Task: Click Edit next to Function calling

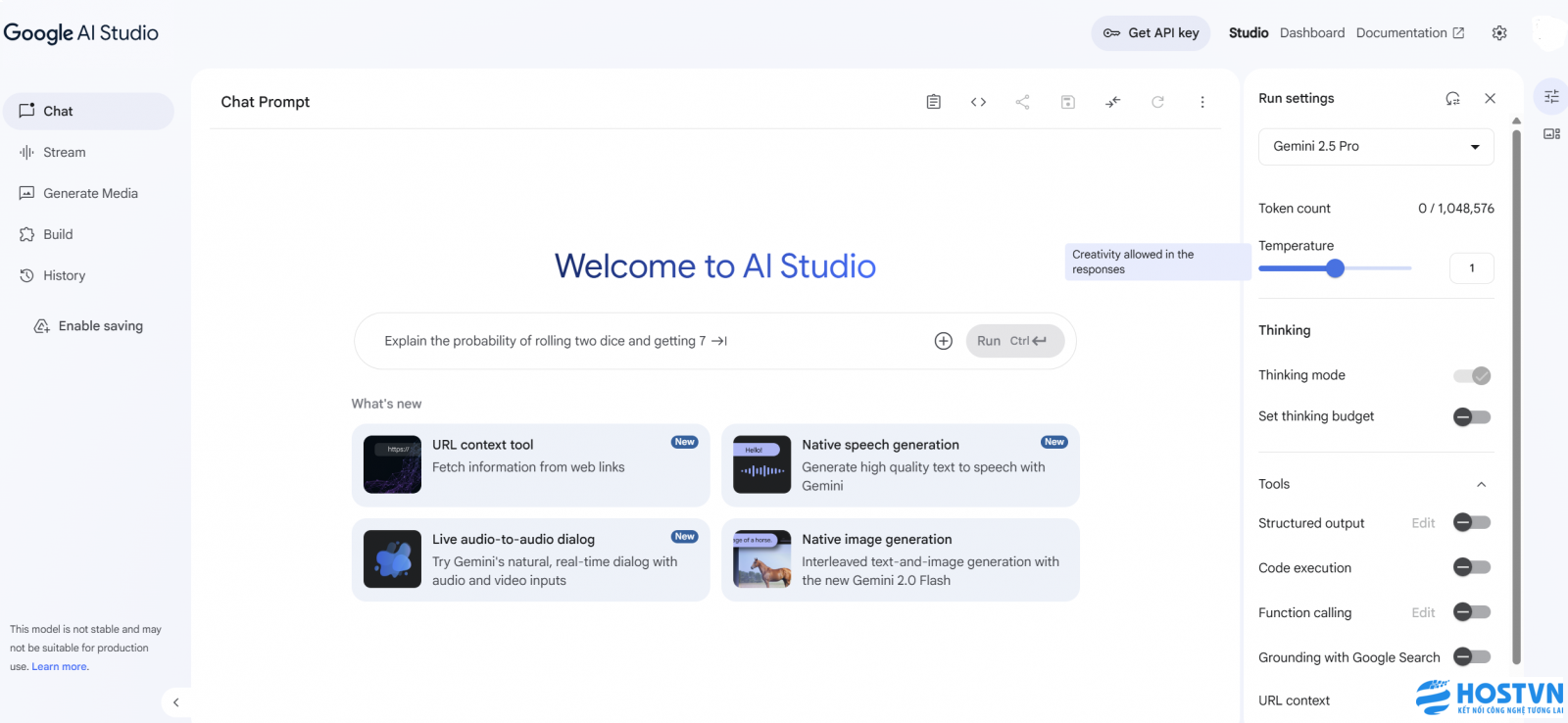Action: (1423, 613)
